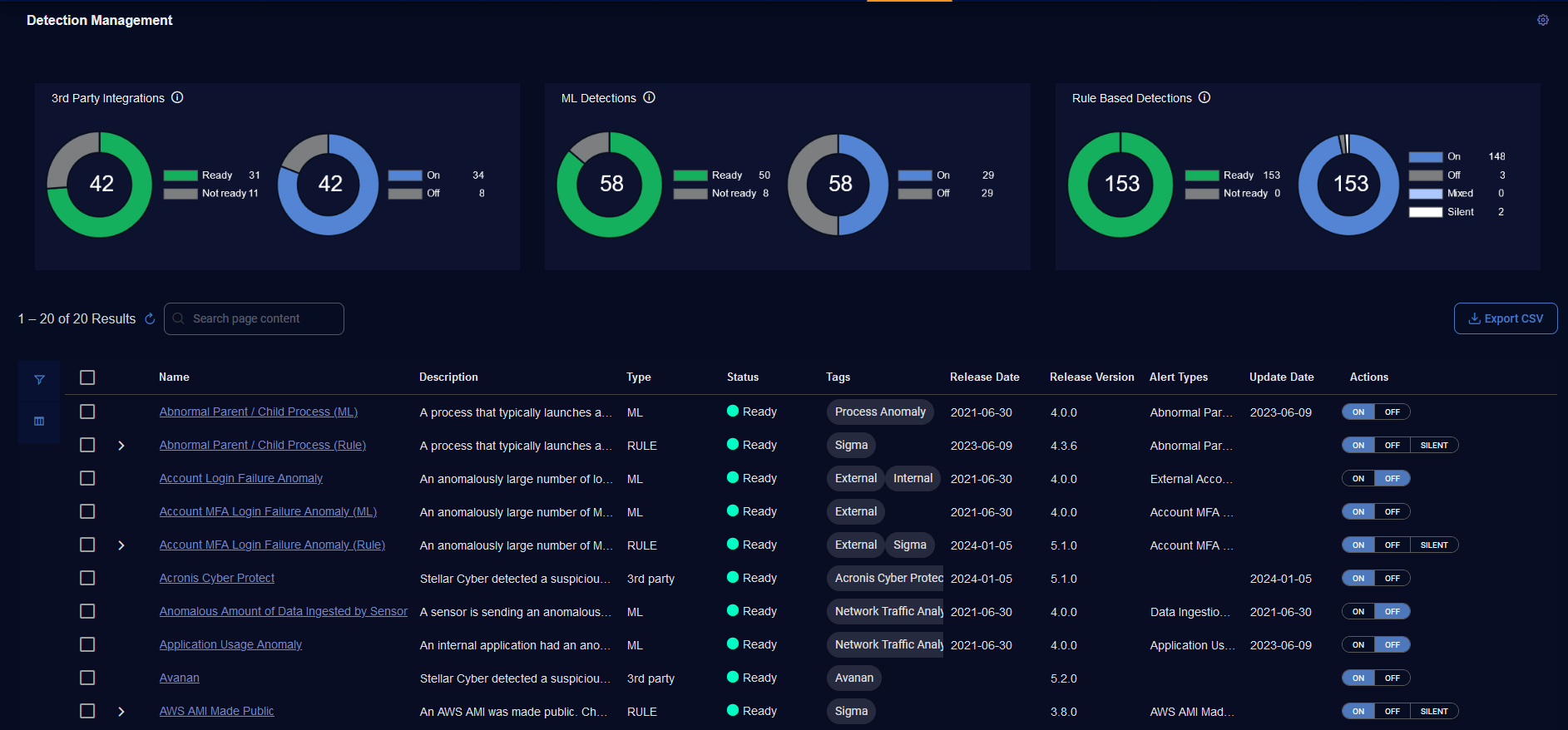Open Application Usage Anomaly link
The image size is (1568, 730).
(230, 645)
